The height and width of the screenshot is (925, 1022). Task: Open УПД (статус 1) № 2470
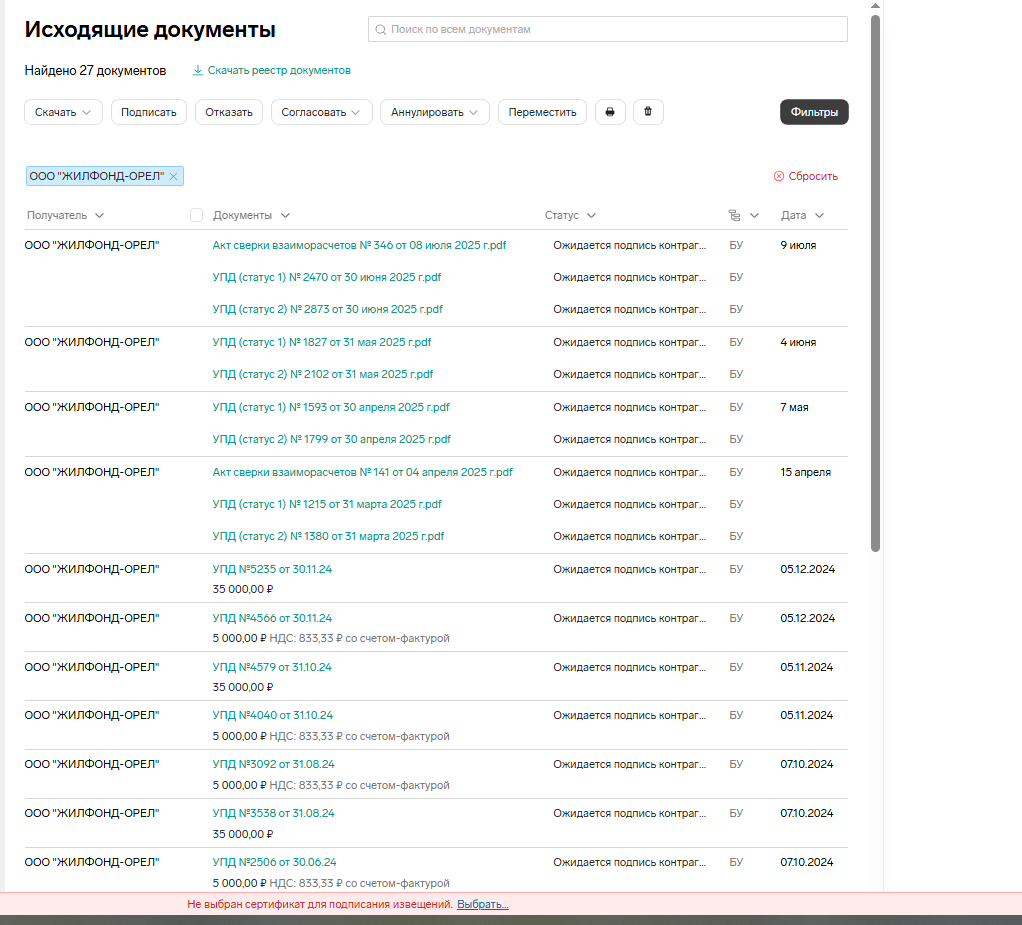coord(327,278)
